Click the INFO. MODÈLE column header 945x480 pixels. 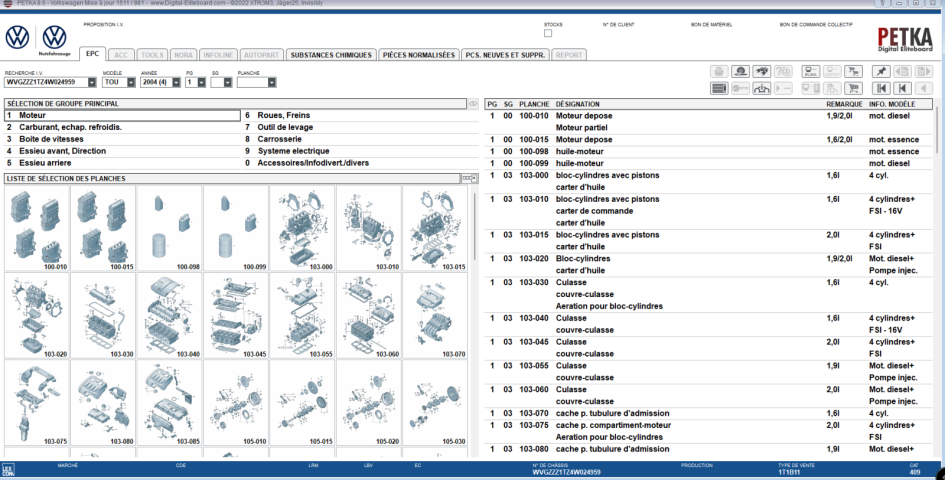(891, 104)
